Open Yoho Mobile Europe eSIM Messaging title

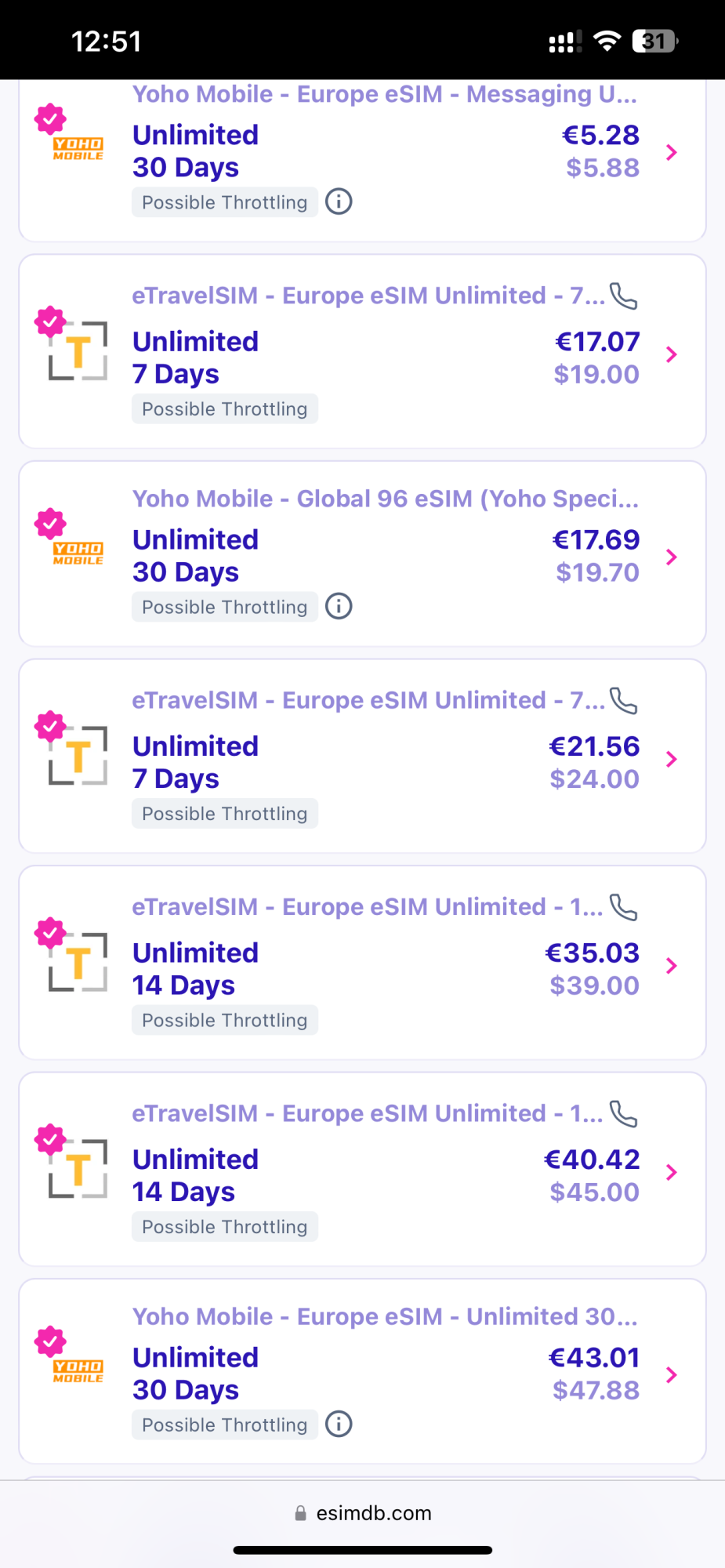tap(384, 94)
